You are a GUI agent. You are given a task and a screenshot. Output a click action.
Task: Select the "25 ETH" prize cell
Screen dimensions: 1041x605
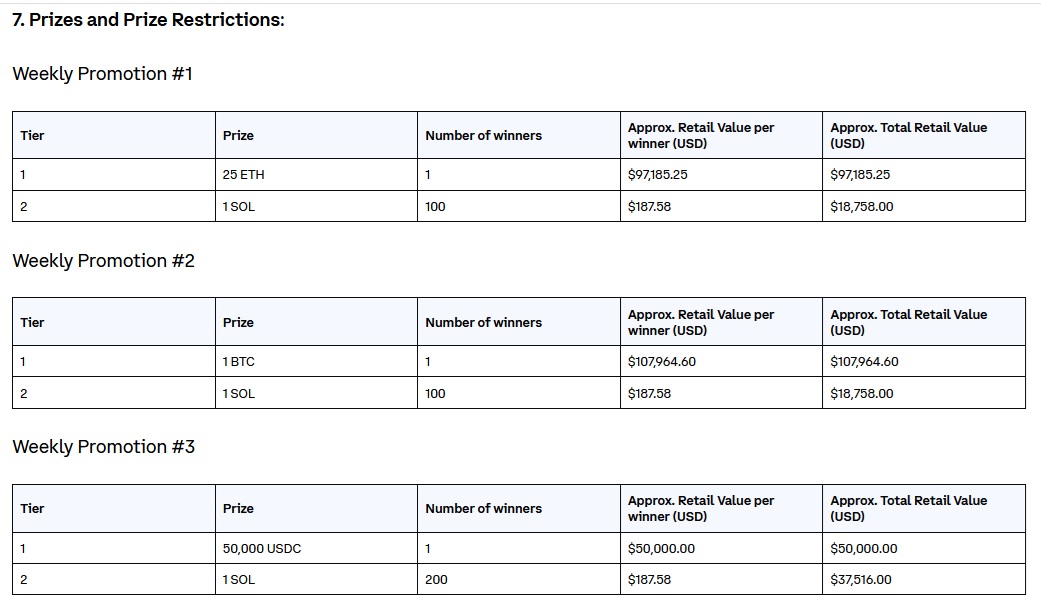[244, 175]
